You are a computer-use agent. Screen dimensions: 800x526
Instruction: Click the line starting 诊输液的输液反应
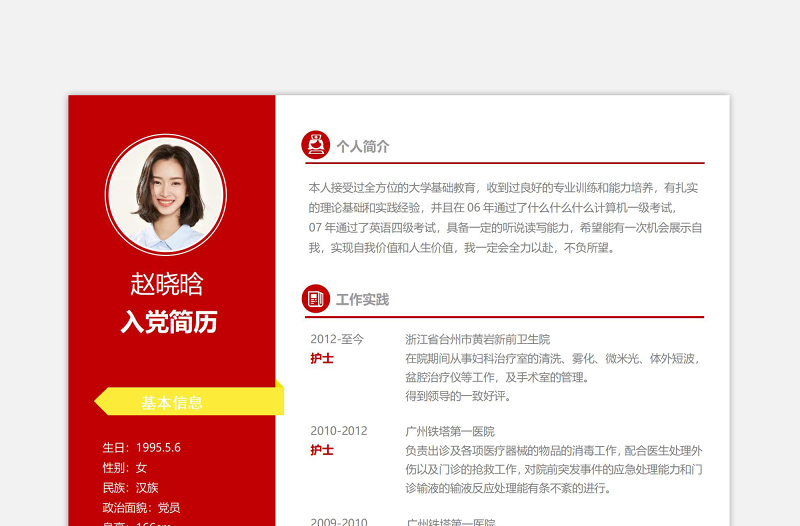coord(508,488)
